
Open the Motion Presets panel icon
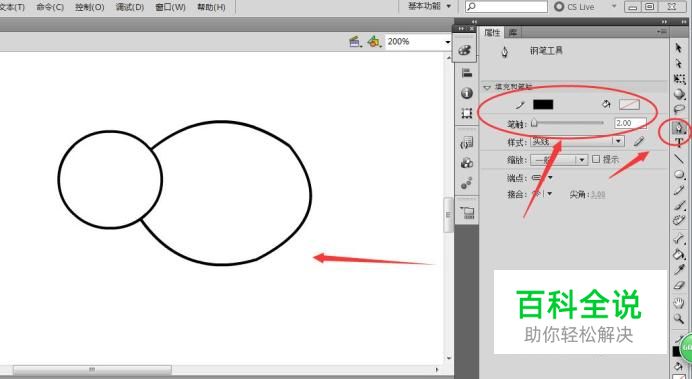pos(466,183)
